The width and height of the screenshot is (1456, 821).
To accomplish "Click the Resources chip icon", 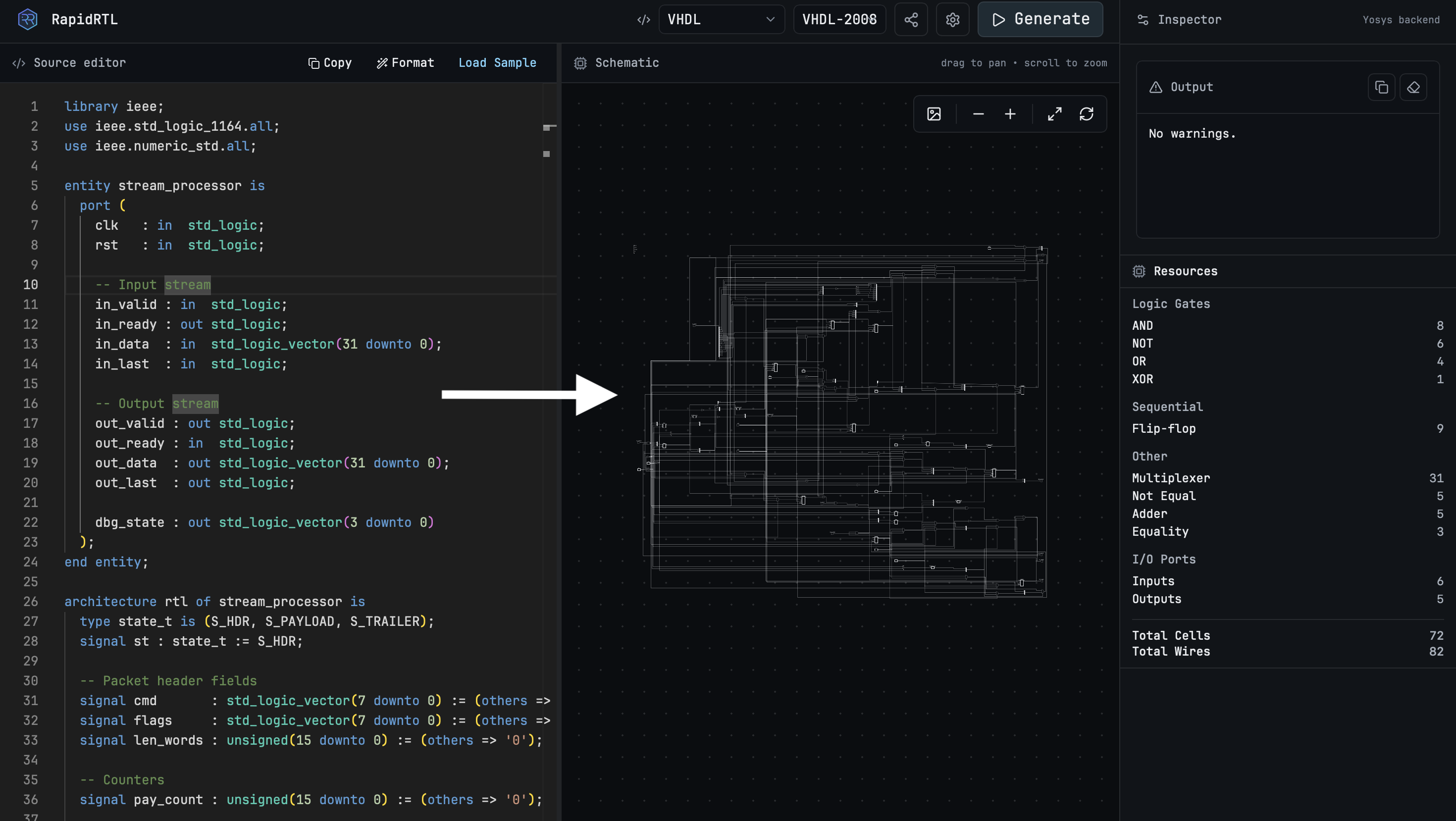I will coord(1139,271).
